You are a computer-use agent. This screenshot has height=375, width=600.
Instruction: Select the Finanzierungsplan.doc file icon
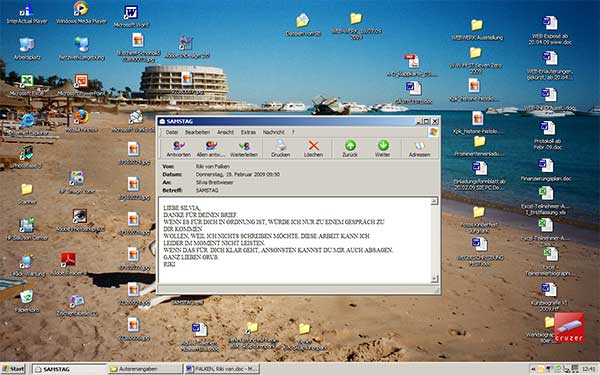tap(546, 170)
